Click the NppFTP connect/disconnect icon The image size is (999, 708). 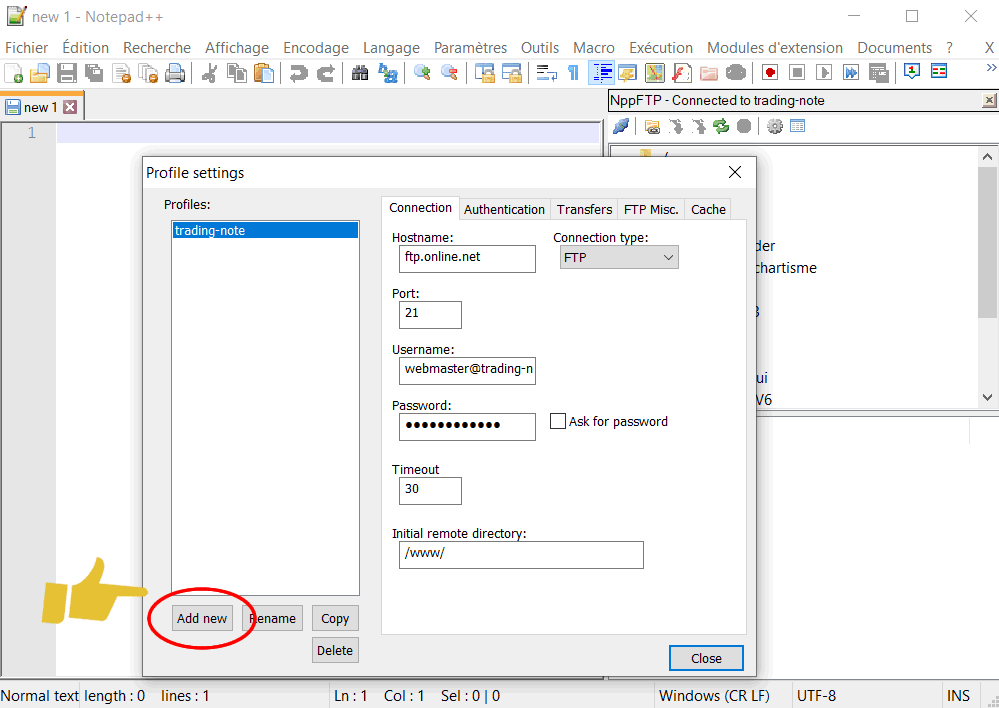click(621, 126)
